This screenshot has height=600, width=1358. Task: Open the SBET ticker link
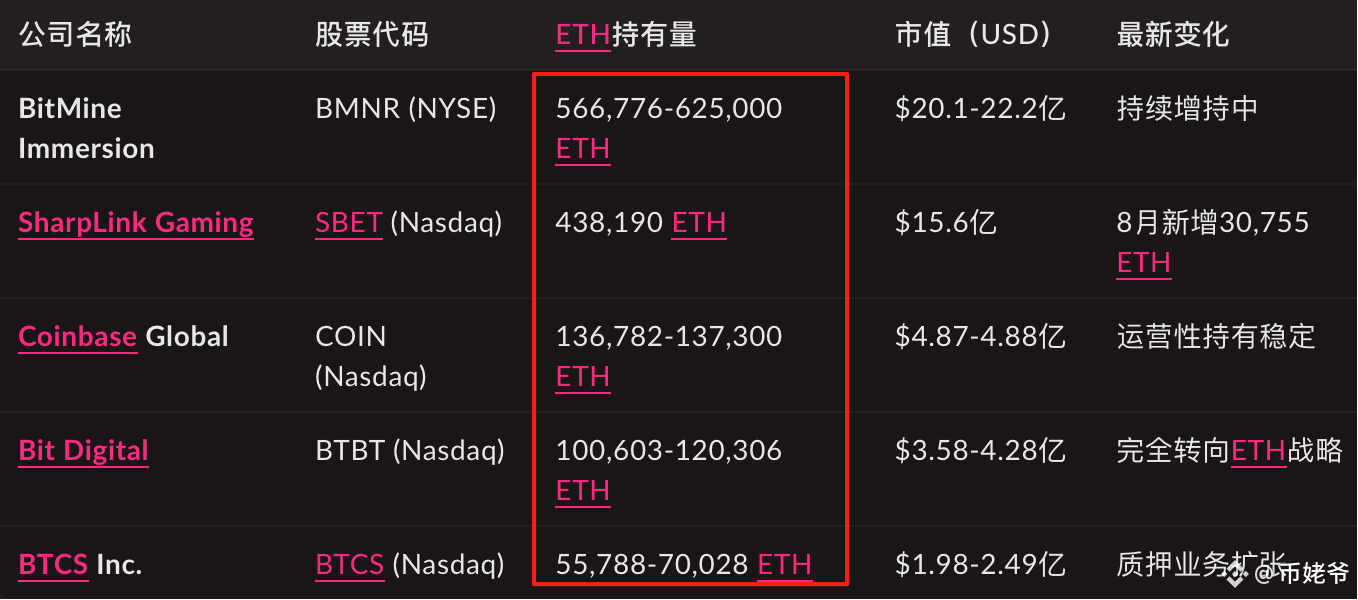tap(349, 223)
